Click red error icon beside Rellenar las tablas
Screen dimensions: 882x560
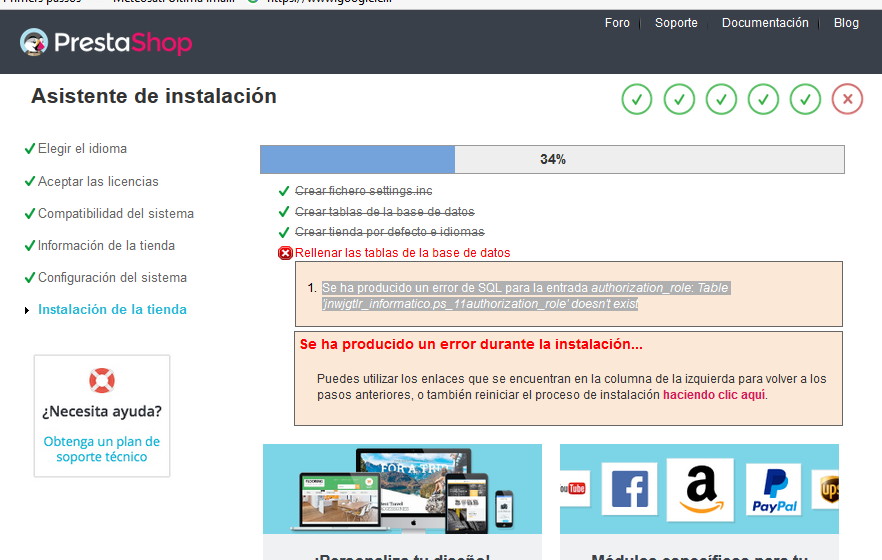pos(285,253)
